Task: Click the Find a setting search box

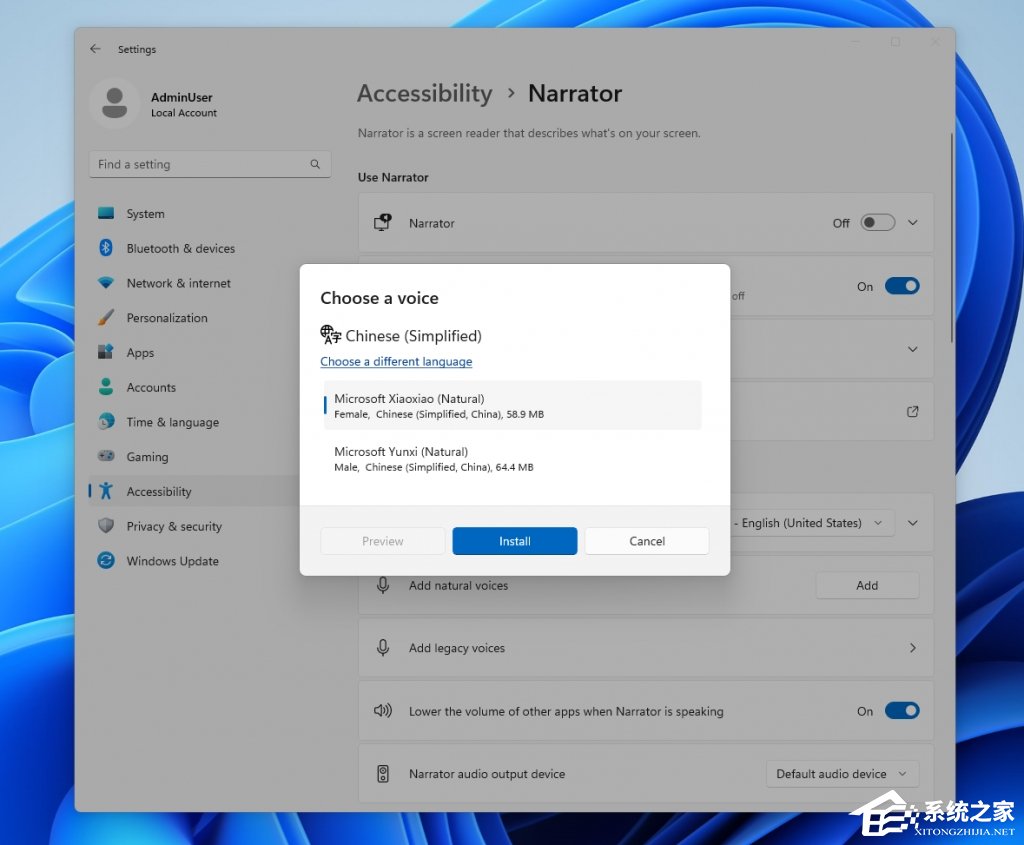Action: pos(200,164)
